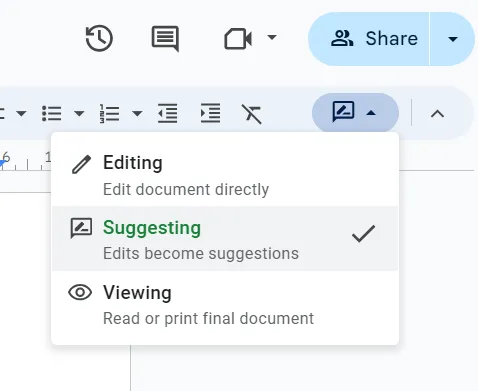Click pencil icon beside Editing
478x391 pixels.
[x=81, y=164]
